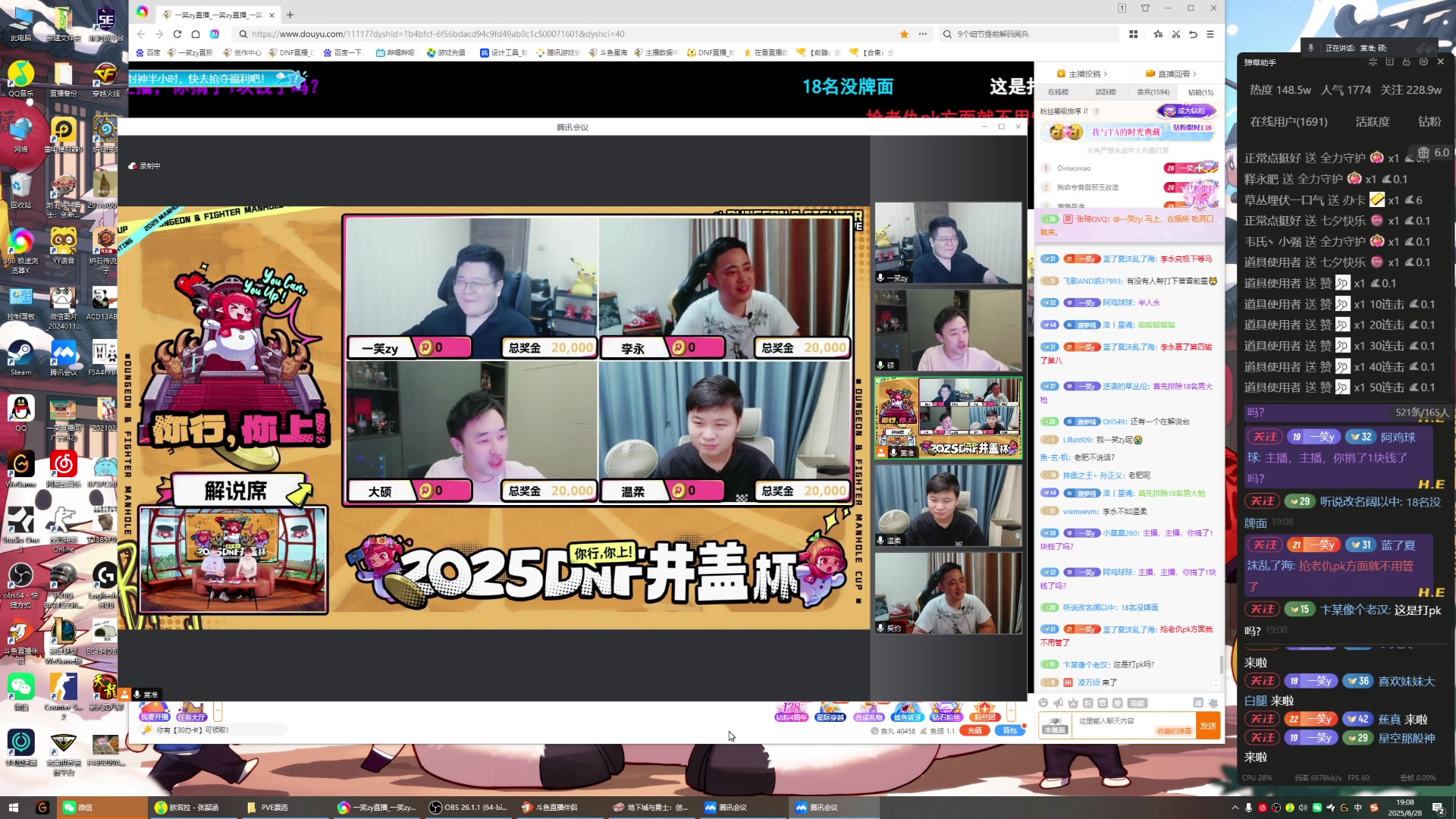
Task: Click the 诸 icon in chat toolbar
Action: click(x=1198, y=703)
